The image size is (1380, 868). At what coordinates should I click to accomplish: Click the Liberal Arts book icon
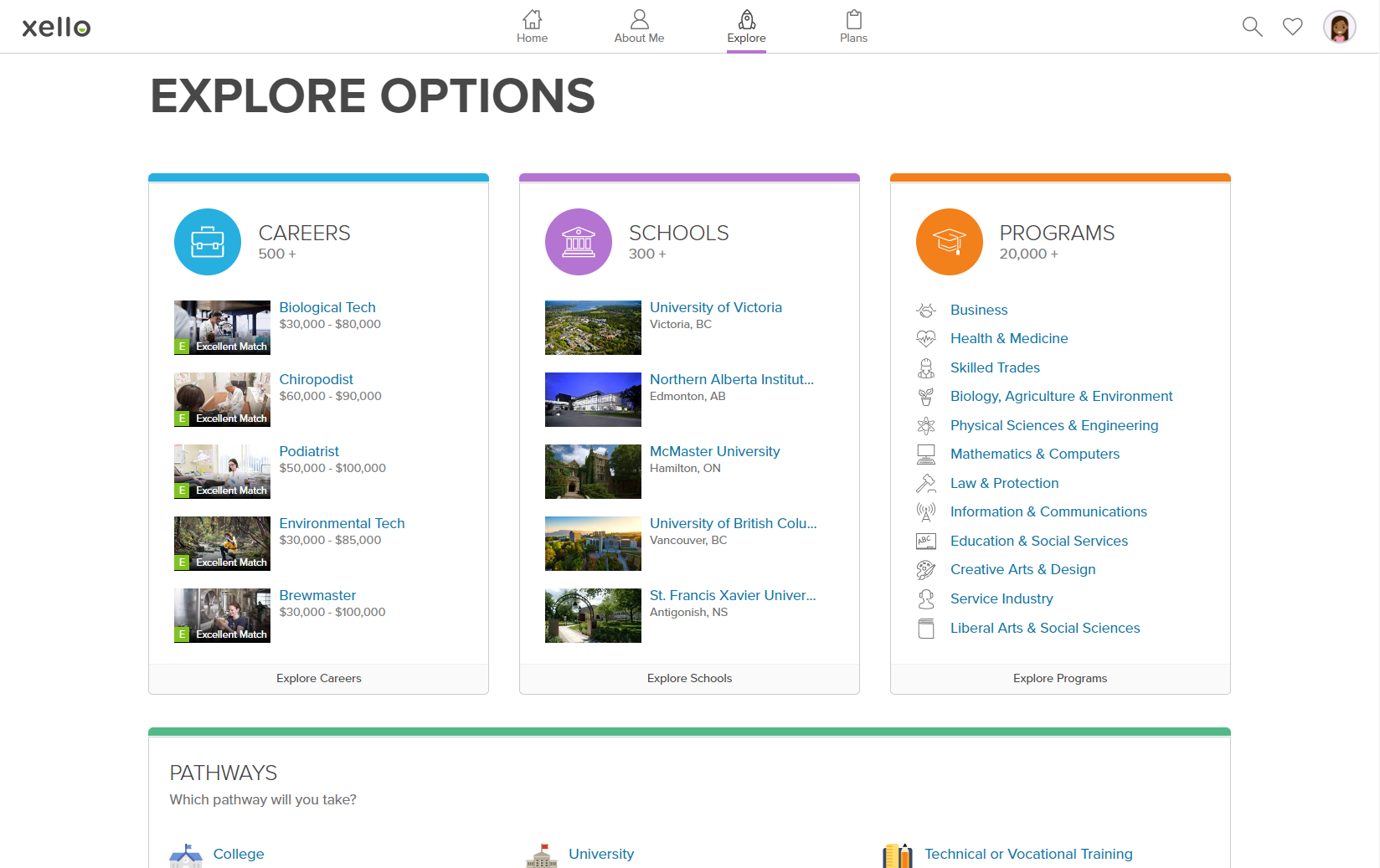pos(926,629)
